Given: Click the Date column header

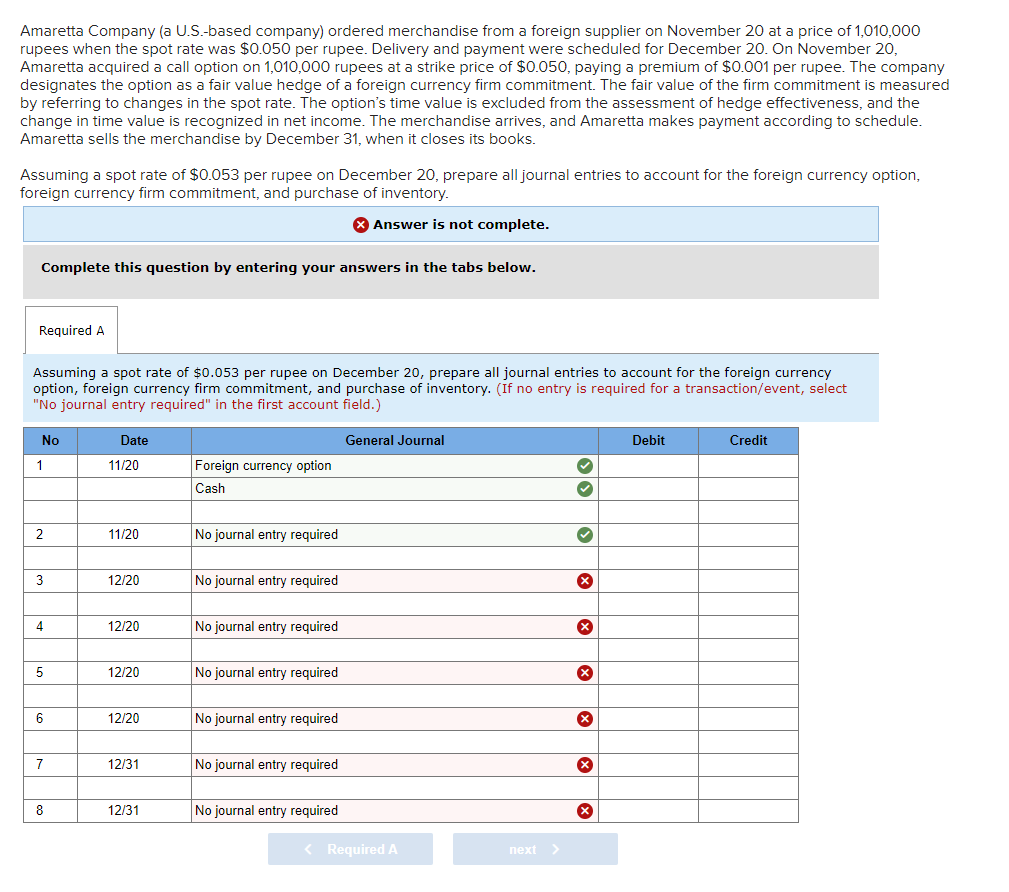Looking at the screenshot, I should pos(134,441).
